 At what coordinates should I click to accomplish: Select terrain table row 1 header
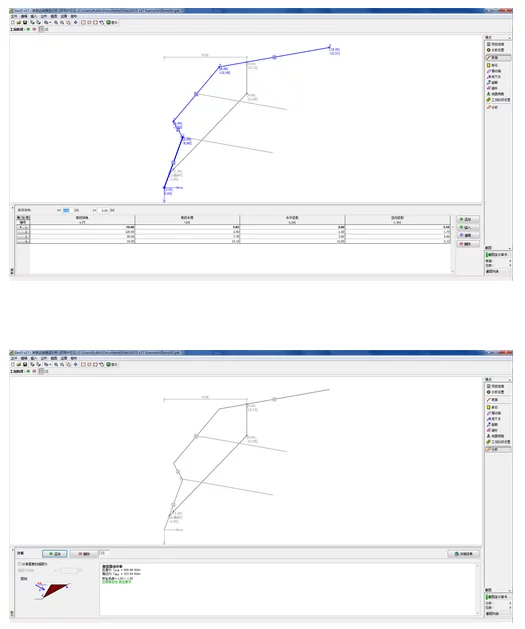pyautogui.click(x=23, y=227)
